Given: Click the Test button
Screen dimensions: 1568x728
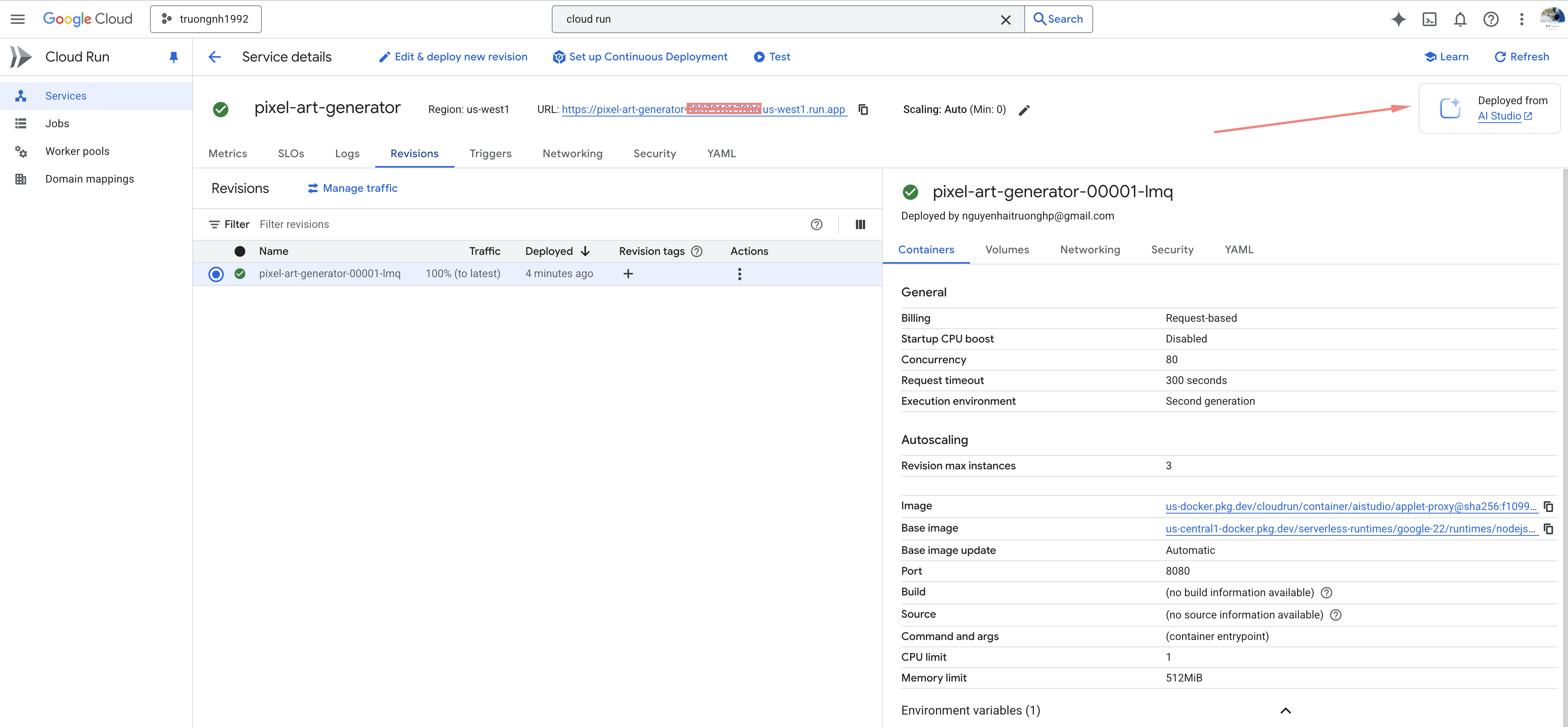Looking at the screenshot, I should [772, 57].
